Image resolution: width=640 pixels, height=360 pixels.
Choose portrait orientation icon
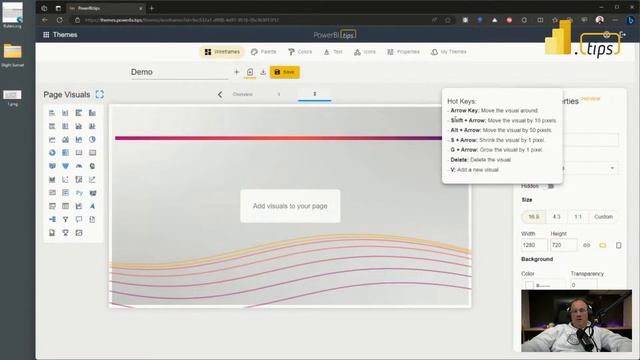[x=618, y=245]
